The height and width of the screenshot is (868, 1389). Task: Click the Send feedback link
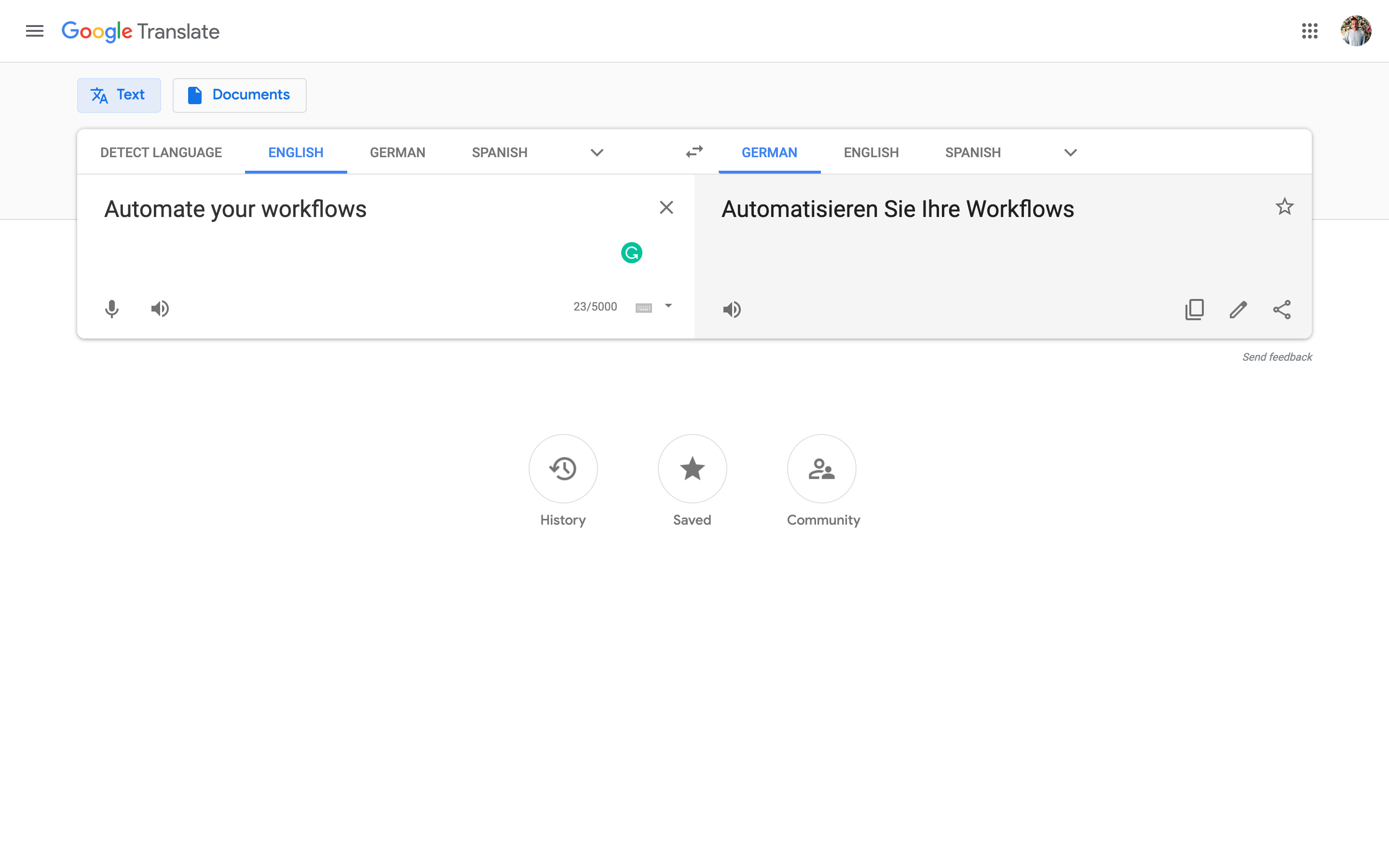point(1277,357)
